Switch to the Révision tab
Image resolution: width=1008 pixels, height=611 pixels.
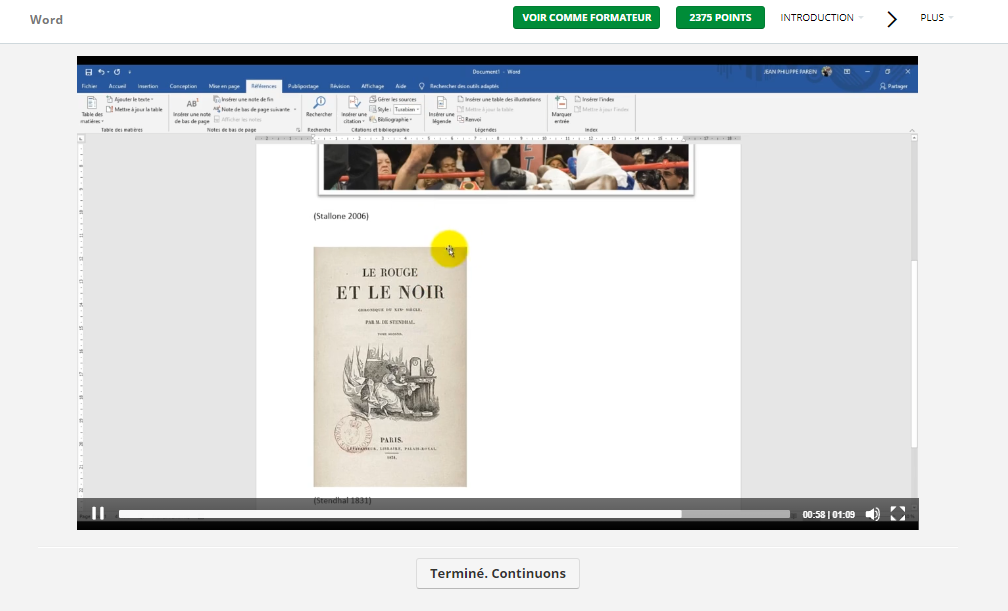click(340, 86)
